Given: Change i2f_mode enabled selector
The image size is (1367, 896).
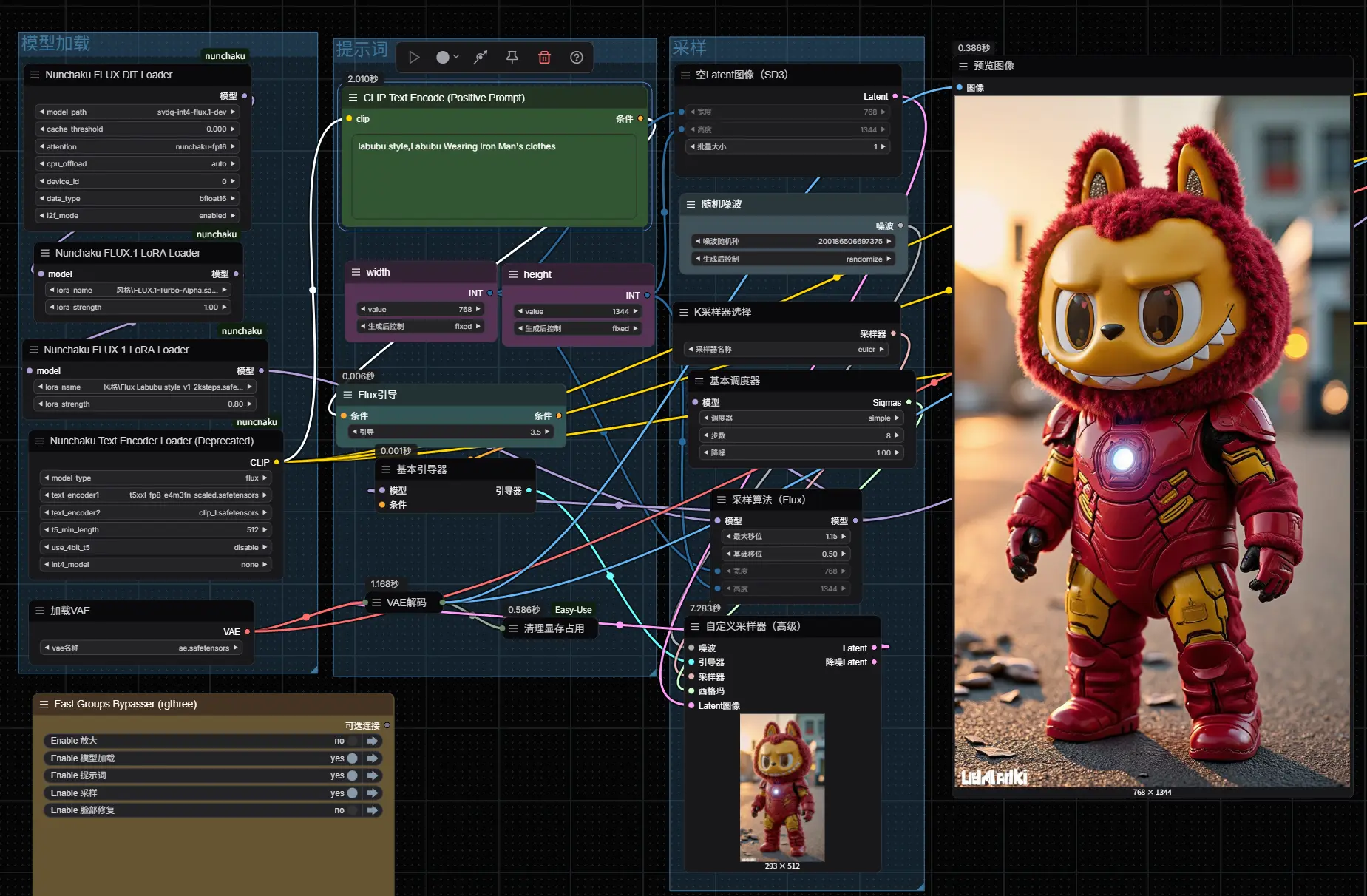Looking at the screenshot, I should pos(138,216).
